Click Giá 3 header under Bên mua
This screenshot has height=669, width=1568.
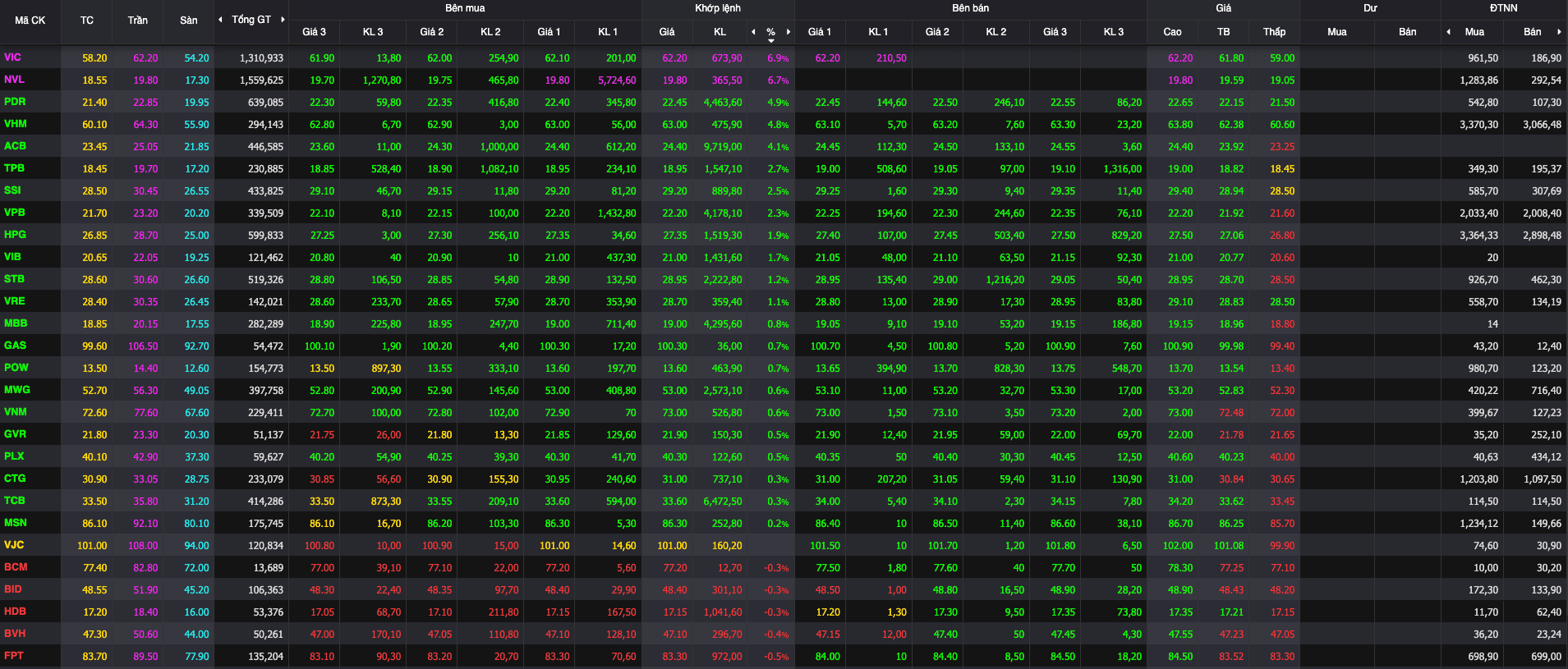(x=314, y=32)
